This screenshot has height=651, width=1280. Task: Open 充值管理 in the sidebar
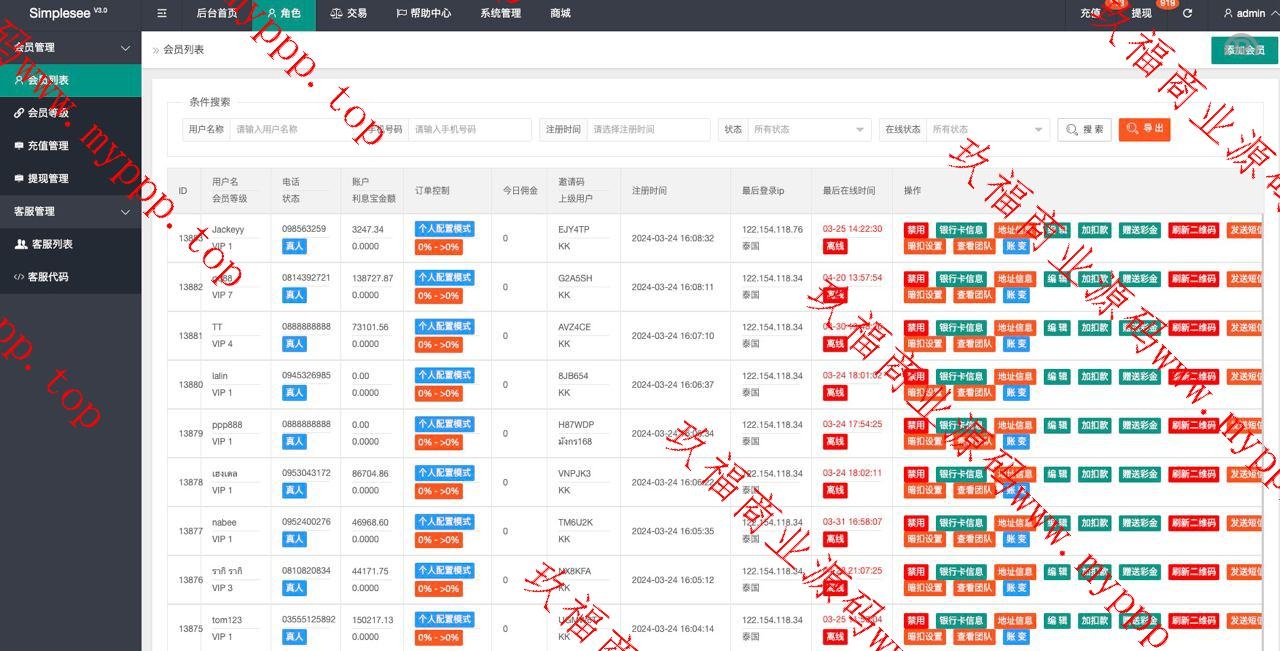point(48,146)
